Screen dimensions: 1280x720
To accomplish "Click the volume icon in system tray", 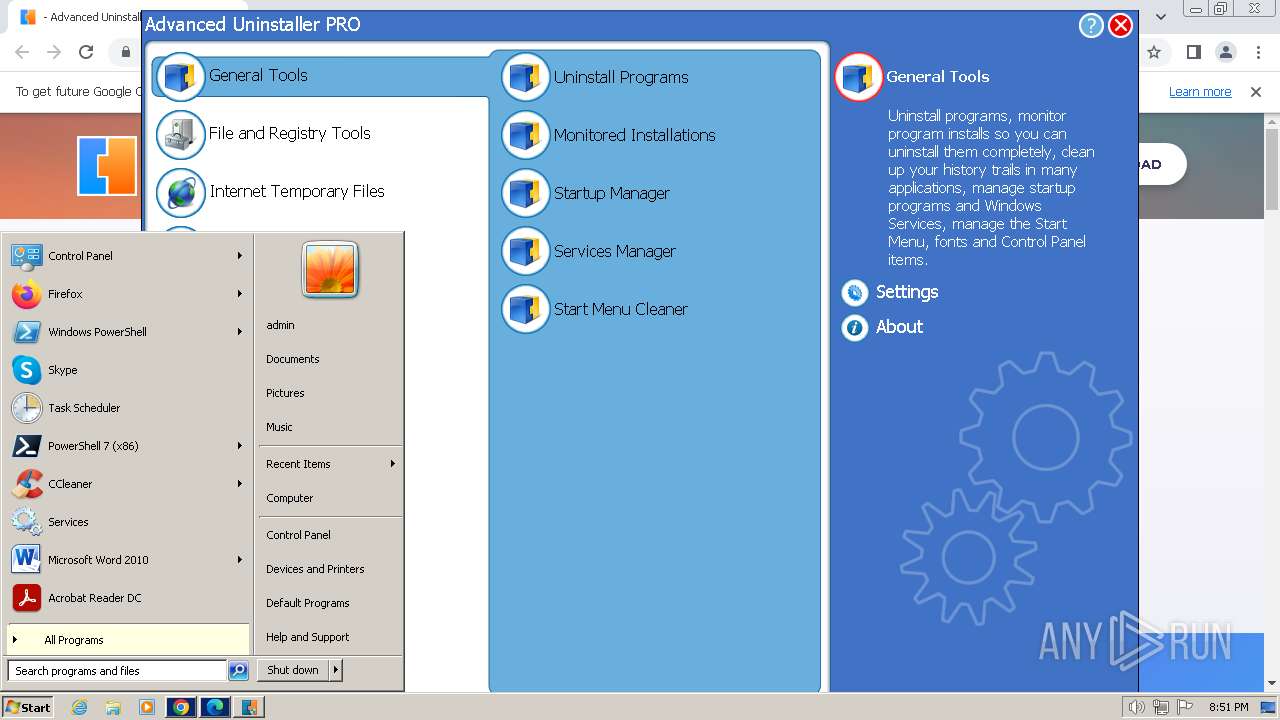I will tap(1136, 707).
